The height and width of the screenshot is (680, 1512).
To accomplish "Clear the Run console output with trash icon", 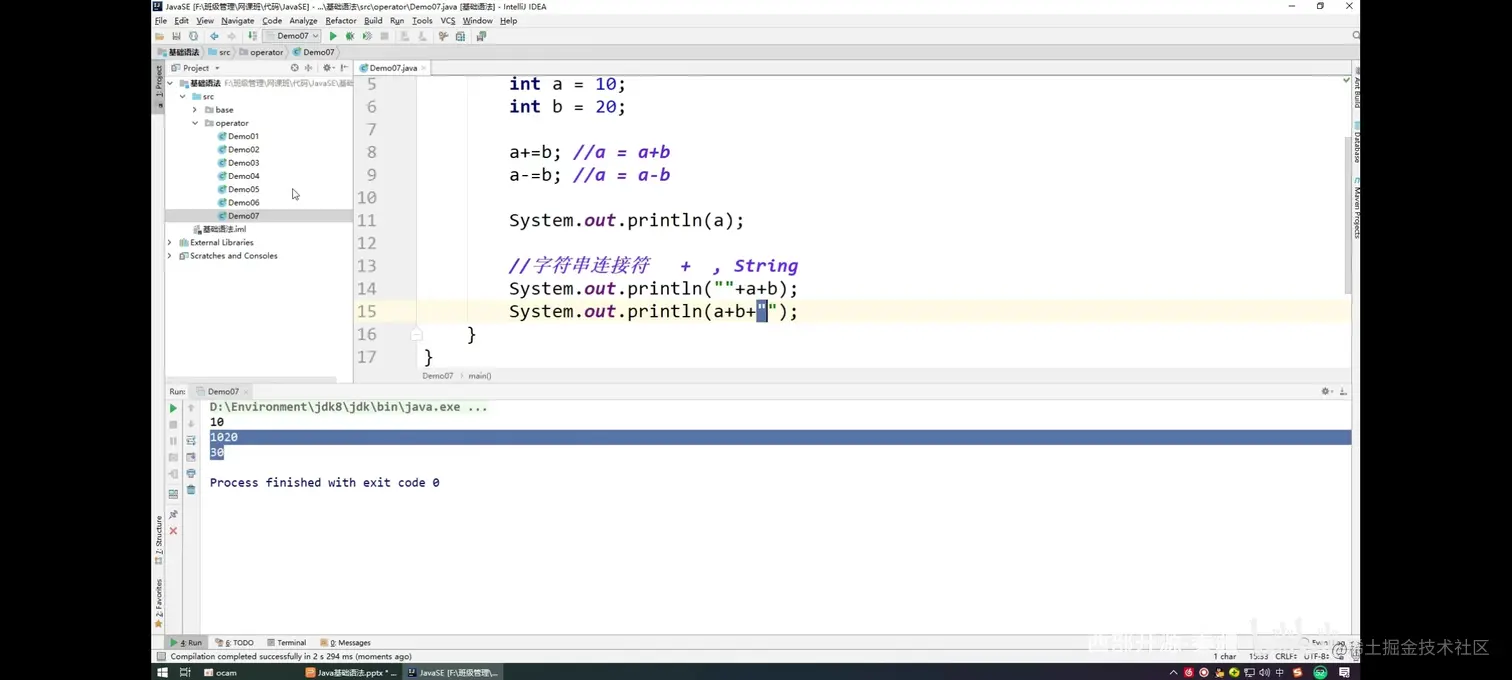I will pos(191,488).
